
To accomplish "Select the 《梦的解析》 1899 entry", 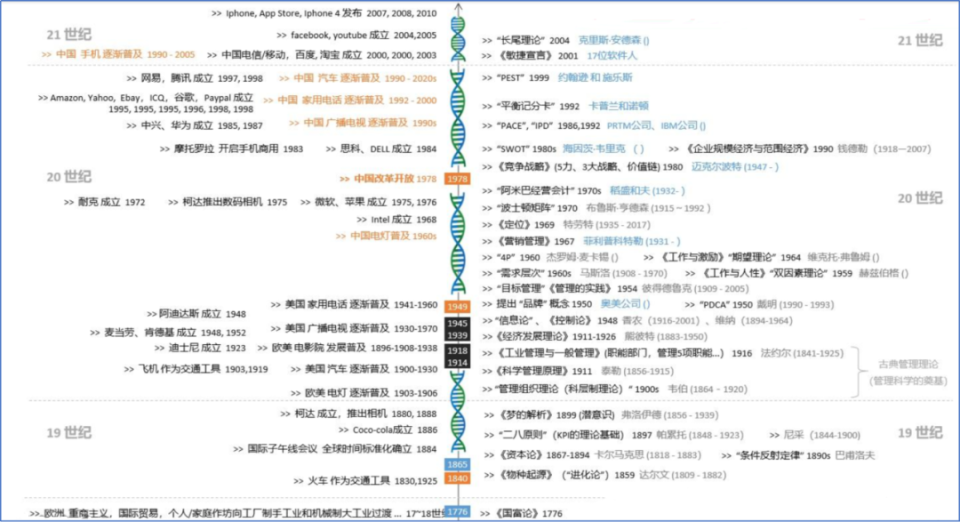I will [601, 415].
